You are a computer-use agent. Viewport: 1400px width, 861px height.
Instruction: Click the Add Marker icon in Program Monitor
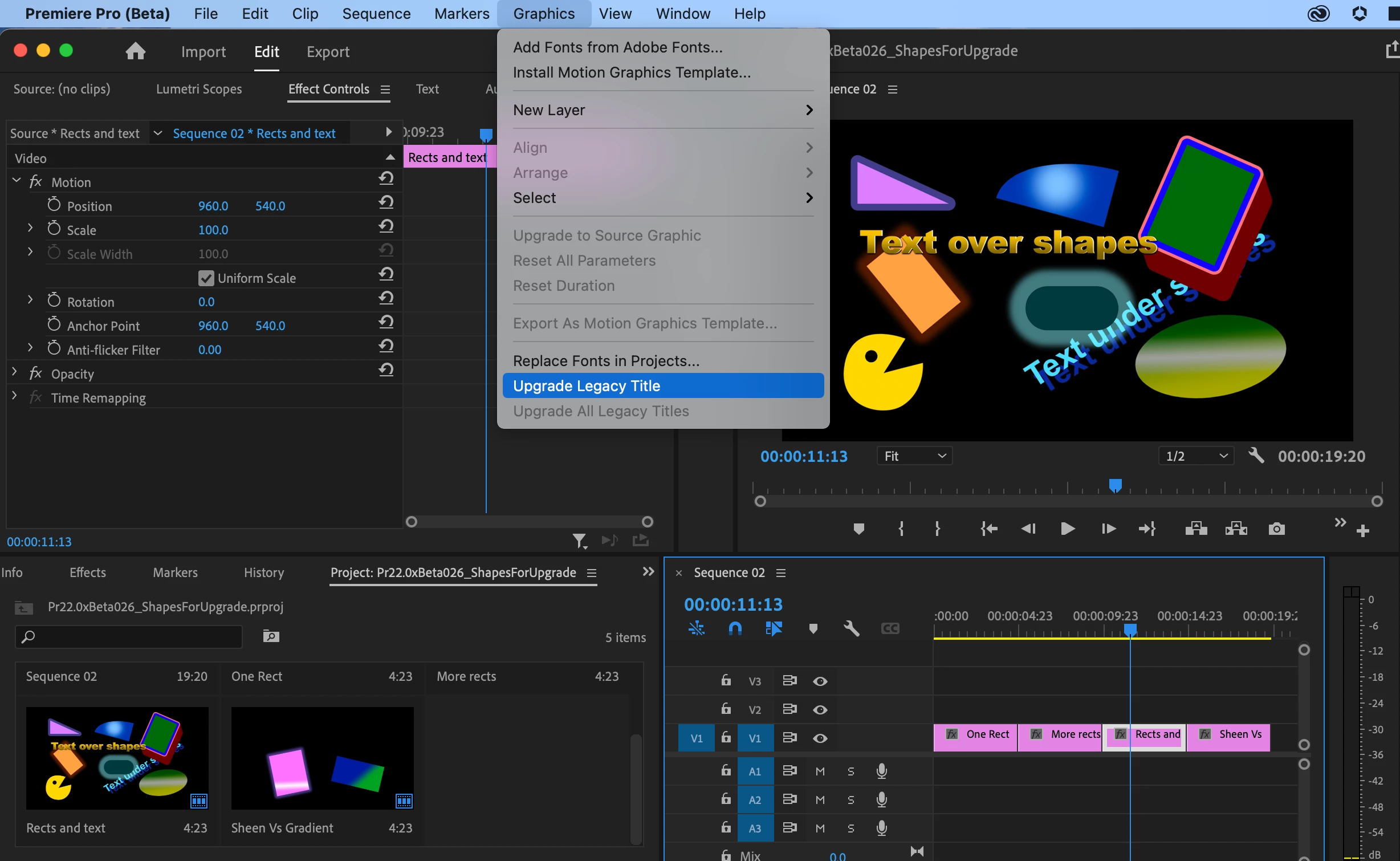coord(858,529)
